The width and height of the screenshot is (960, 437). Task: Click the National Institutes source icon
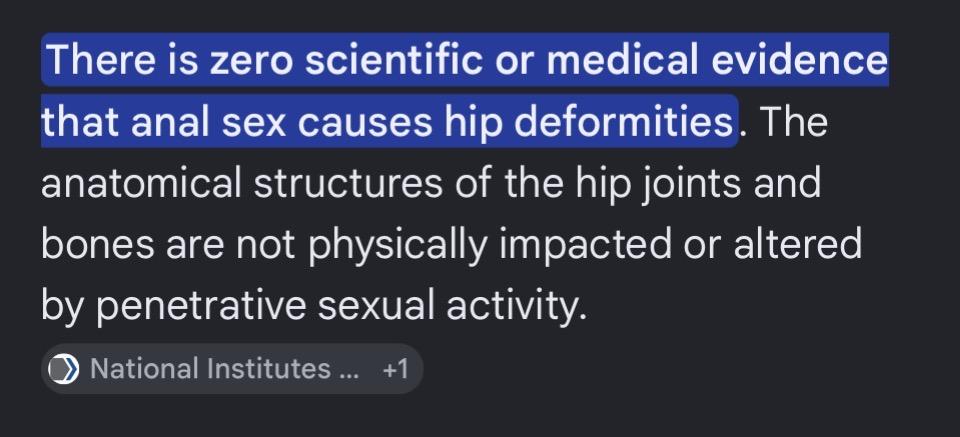(x=64, y=369)
